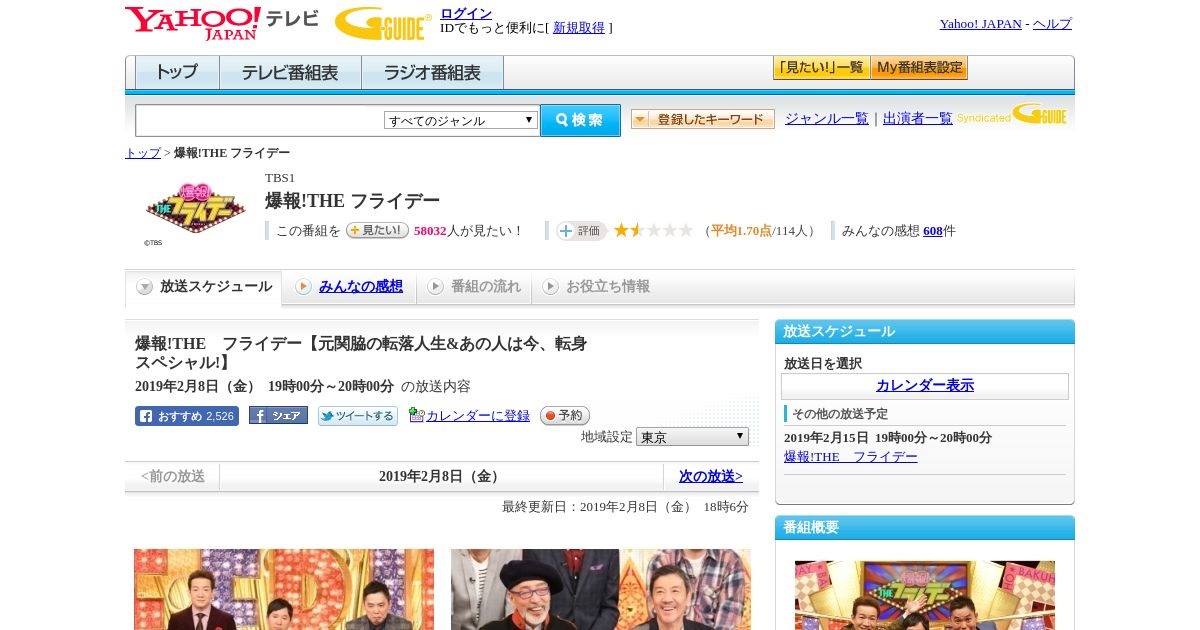The height and width of the screenshot is (630, 1200).
Task: Open the 608 comments link
Action: 933,231
